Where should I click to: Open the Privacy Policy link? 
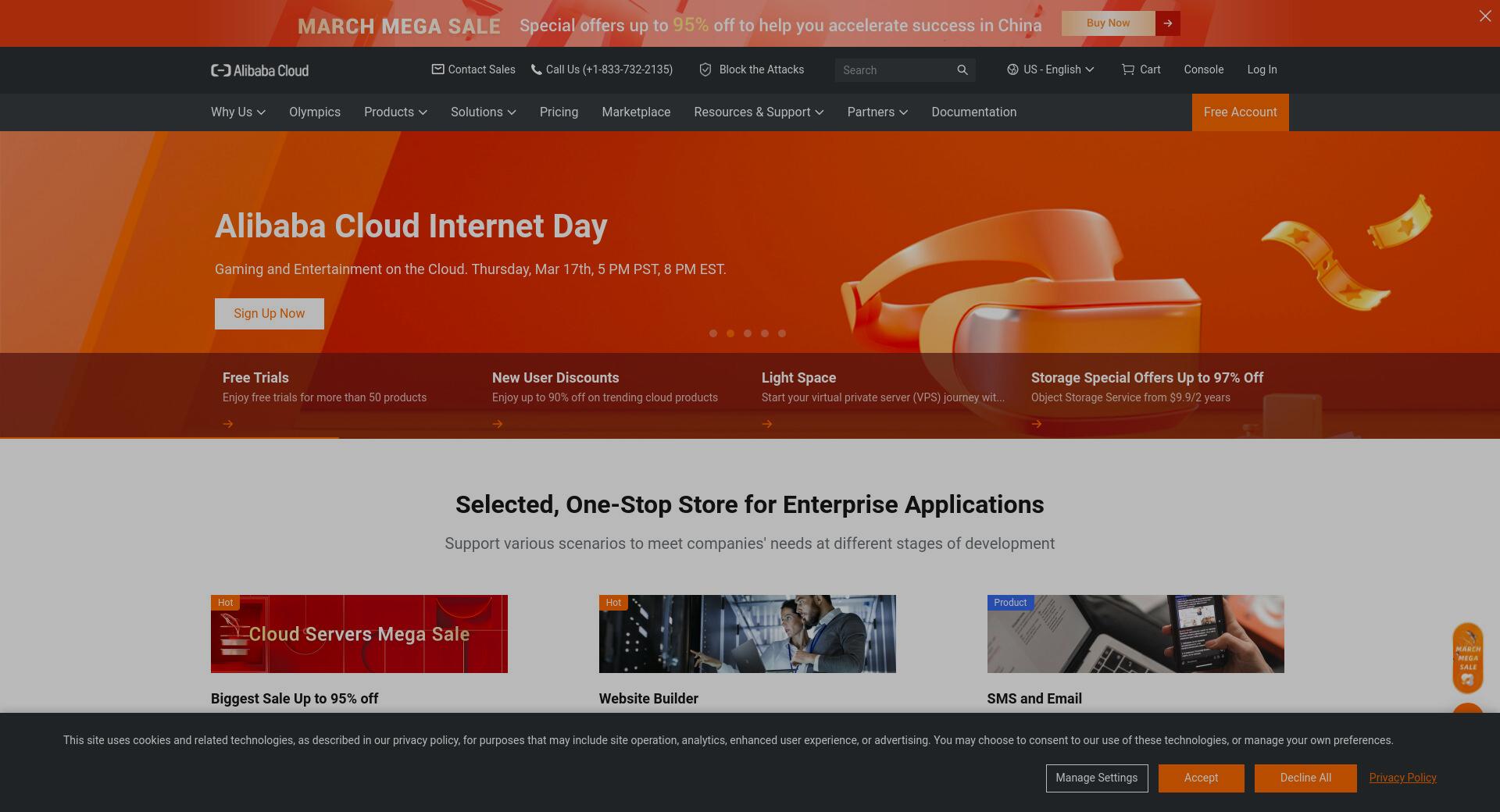point(1402,778)
